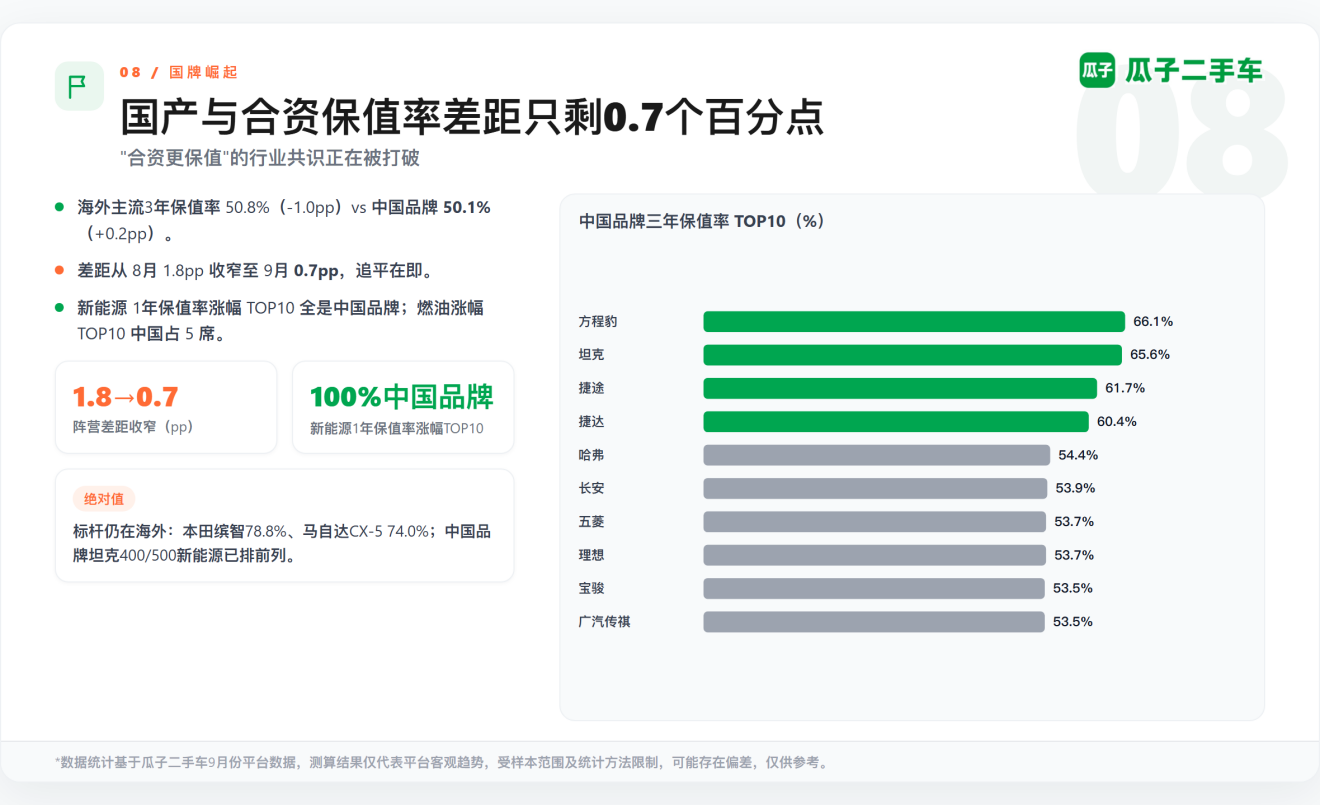Click the green bar for 坦克
The image size is (1320, 805).
point(912,355)
